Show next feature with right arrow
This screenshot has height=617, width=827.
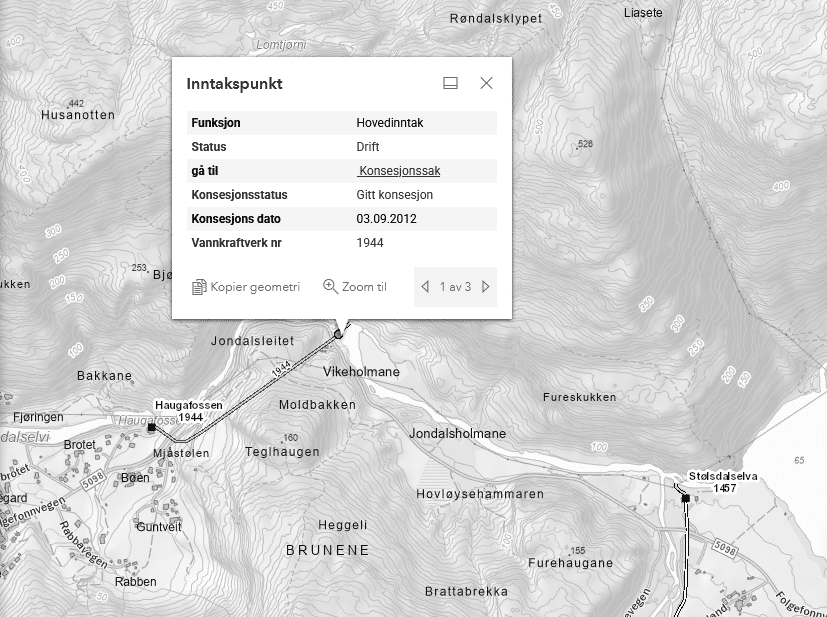point(486,287)
